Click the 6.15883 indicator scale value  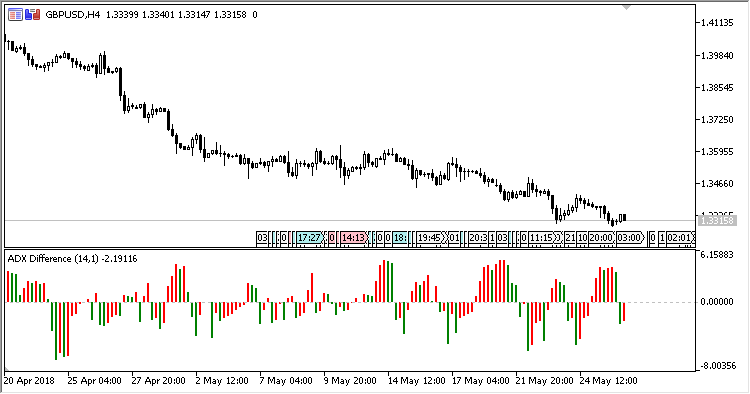point(717,255)
